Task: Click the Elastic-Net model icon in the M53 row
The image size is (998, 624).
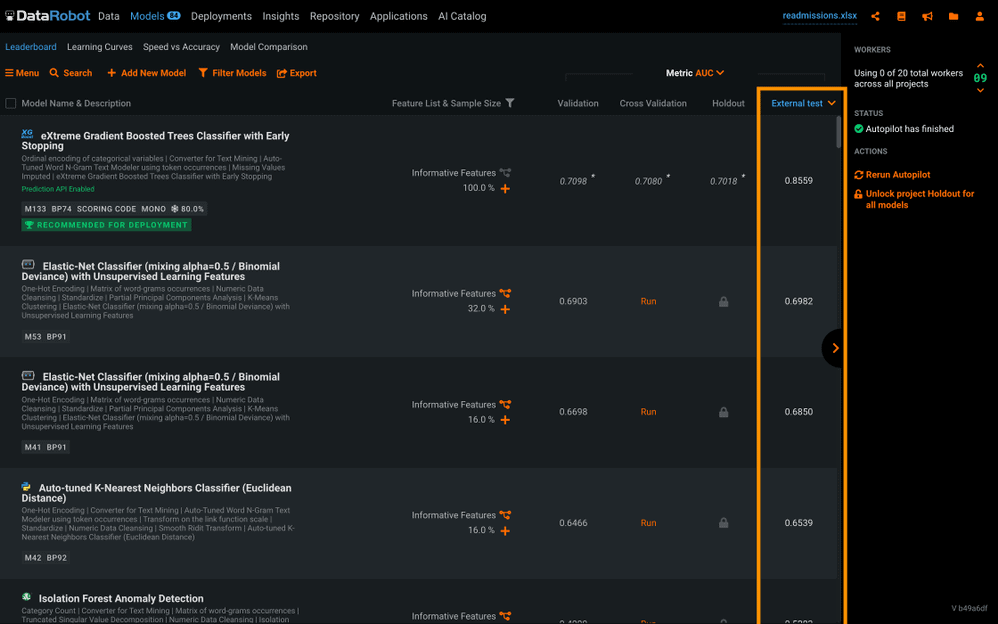Action: click(x=28, y=264)
